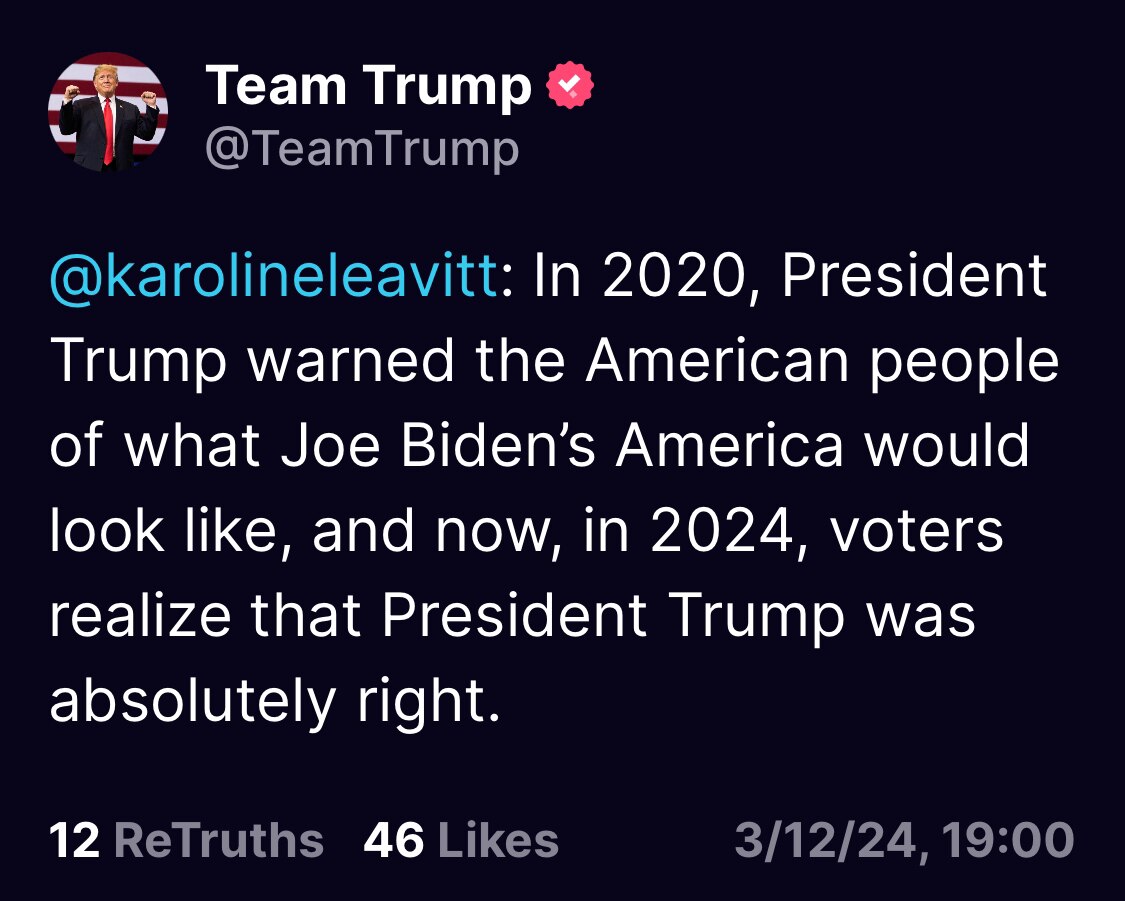Click the Team Trump display name

tap(370, 85)
